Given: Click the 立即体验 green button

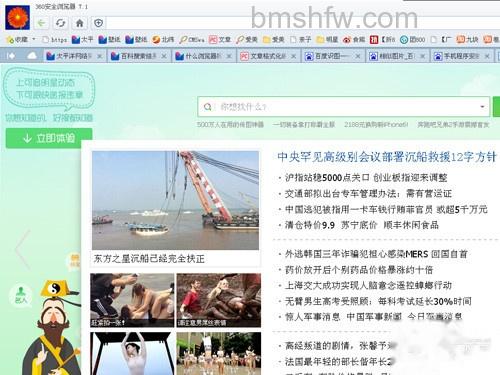Looking at the screenshot, I should coord(49,138).
